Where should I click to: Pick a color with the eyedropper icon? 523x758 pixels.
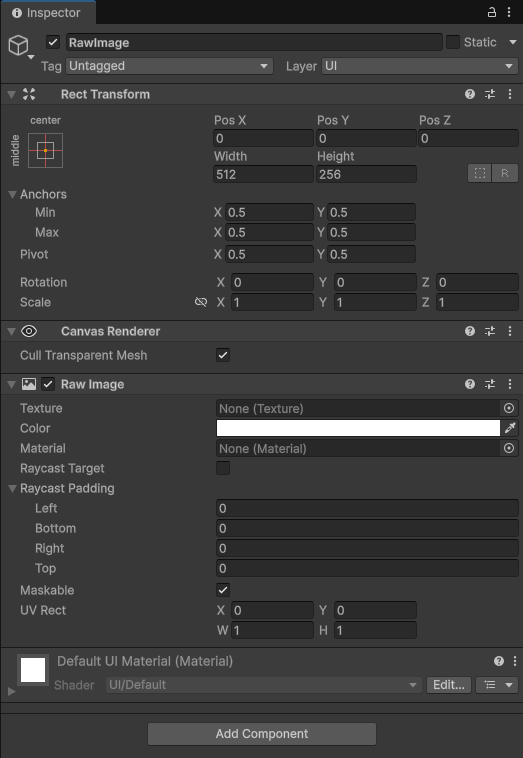510,428
